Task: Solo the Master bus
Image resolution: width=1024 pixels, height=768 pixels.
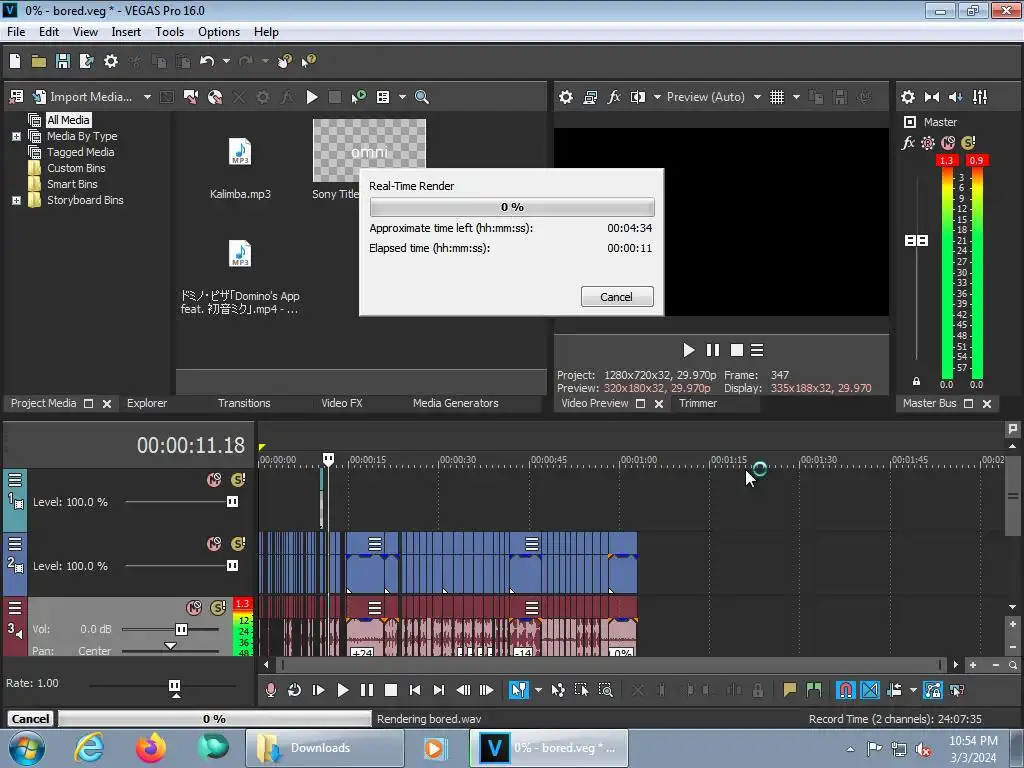Action: click(x=968, y=142)
